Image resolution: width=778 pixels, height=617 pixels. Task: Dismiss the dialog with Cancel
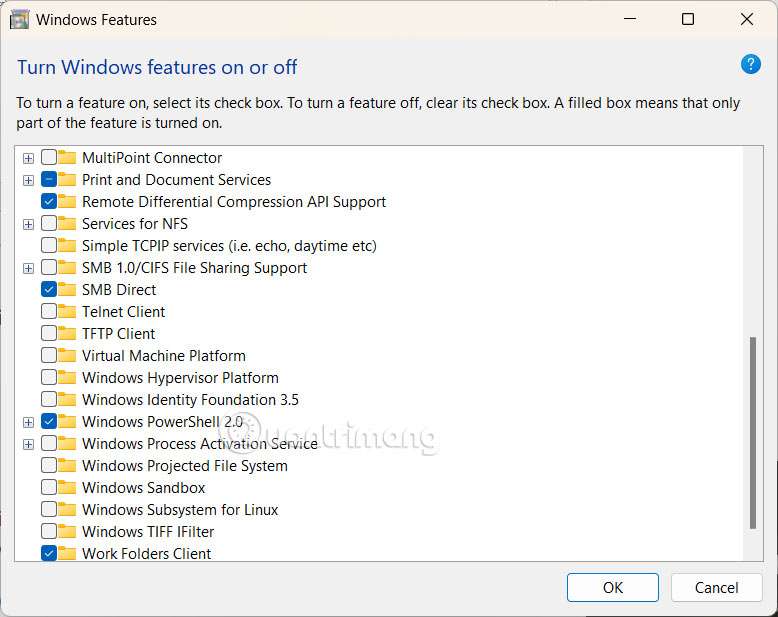tap(716, 587)
